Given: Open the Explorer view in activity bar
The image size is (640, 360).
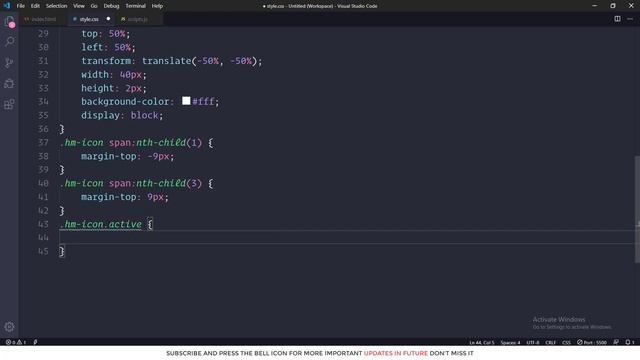Looking at the screenshot, I should 9,22.
